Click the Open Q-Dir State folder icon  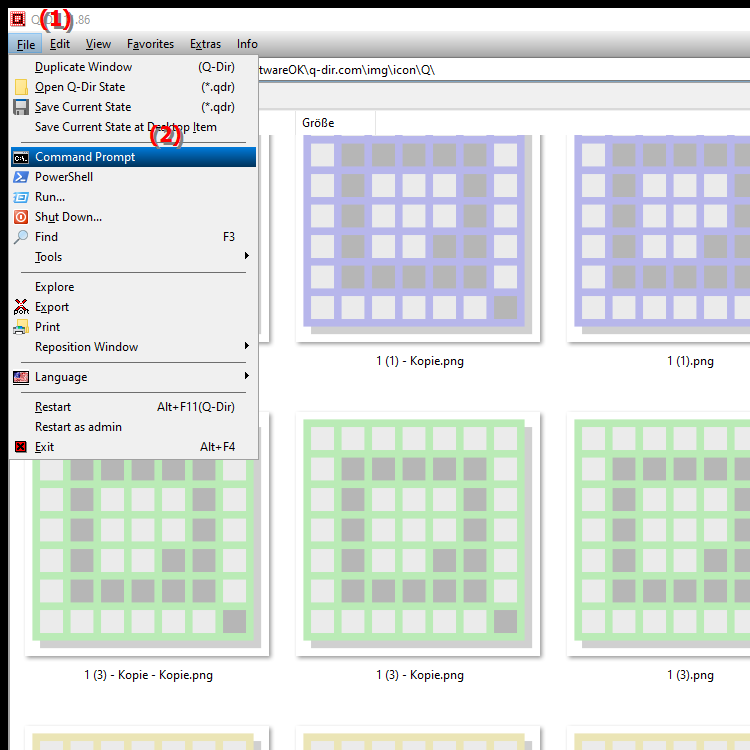21,87
